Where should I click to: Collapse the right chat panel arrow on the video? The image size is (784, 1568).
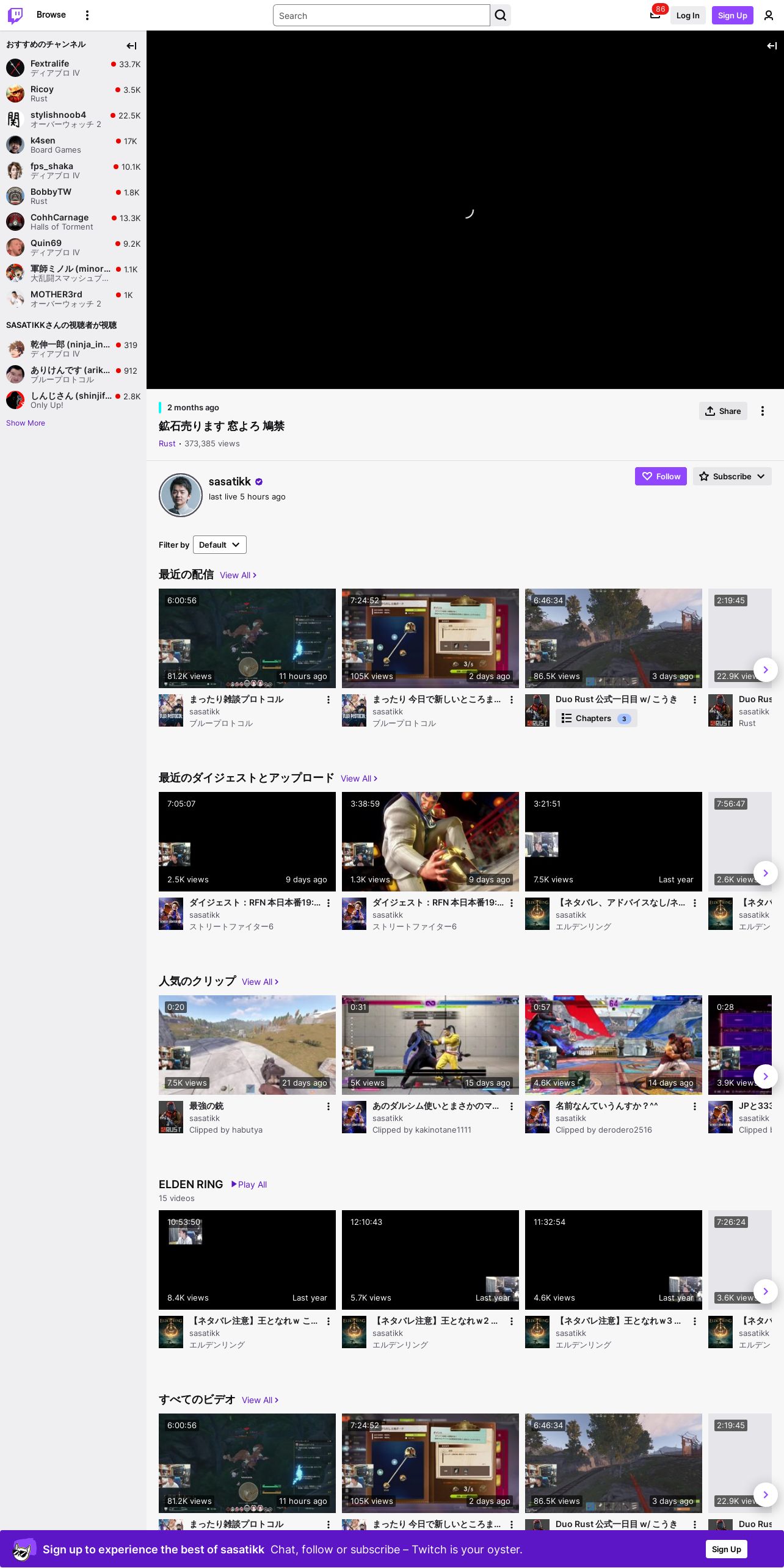click(772, 45)
